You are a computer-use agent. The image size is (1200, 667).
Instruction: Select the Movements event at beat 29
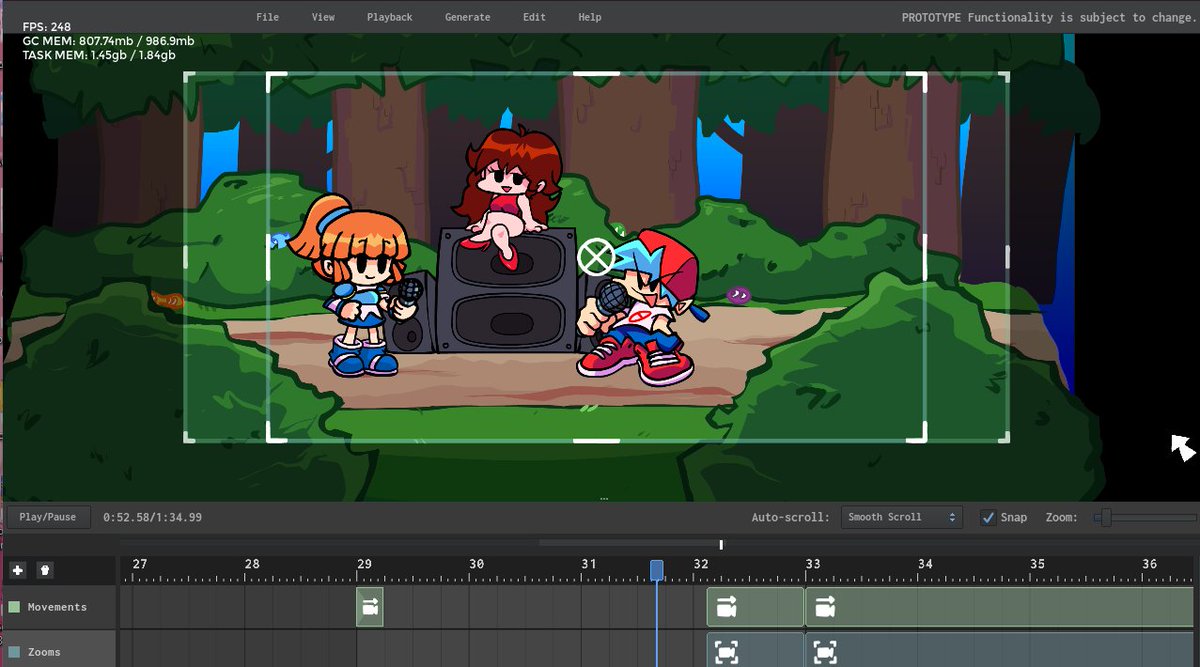point(370,607)
